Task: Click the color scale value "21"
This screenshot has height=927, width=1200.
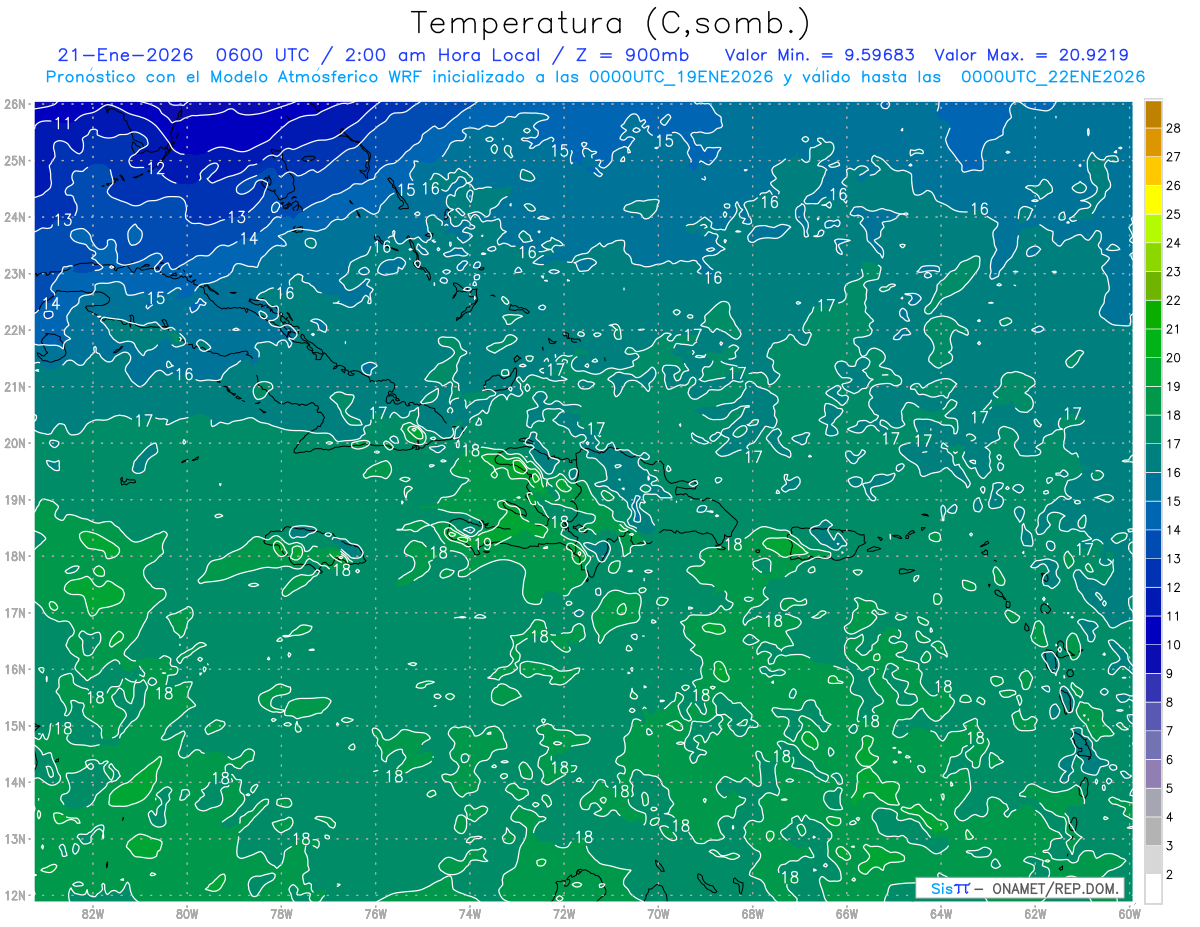Action: (1173, 329)
